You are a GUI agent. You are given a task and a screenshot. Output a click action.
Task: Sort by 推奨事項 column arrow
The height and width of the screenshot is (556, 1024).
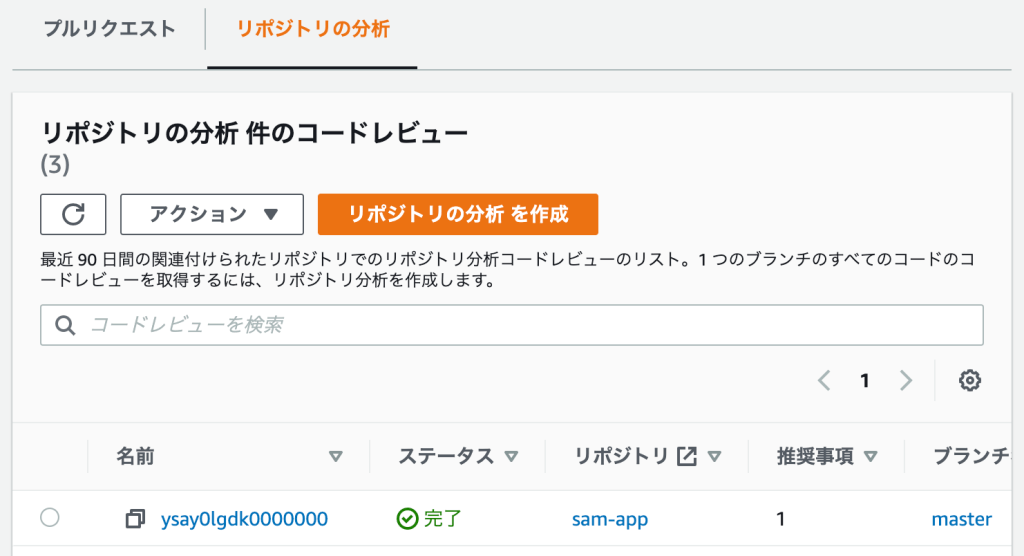point(870,457)
